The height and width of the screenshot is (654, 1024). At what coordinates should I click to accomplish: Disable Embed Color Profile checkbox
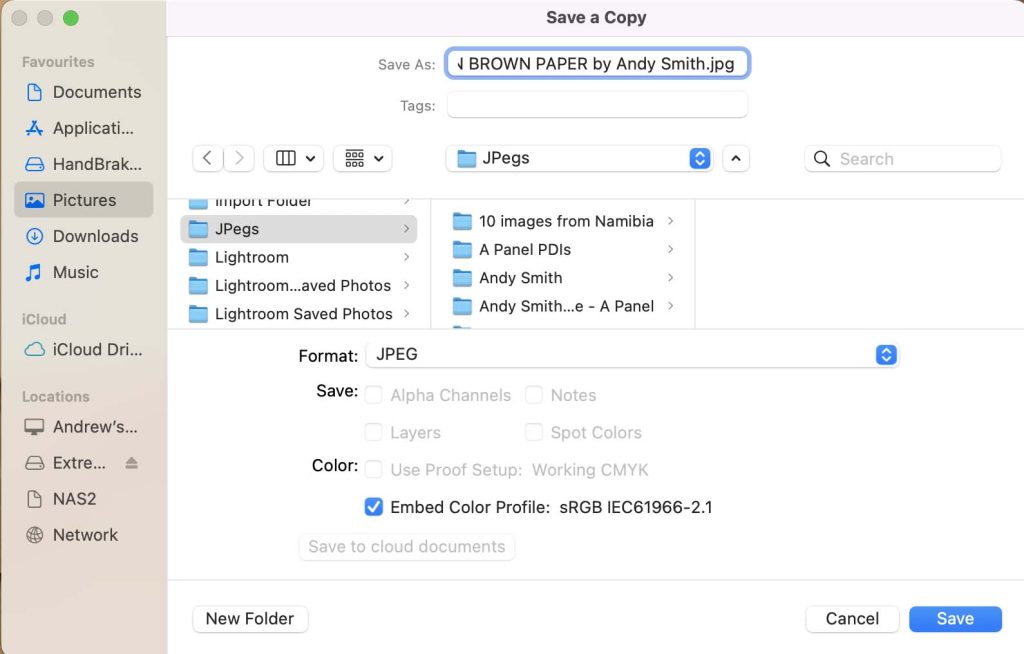pyautogui.click(x=374, y=507)
